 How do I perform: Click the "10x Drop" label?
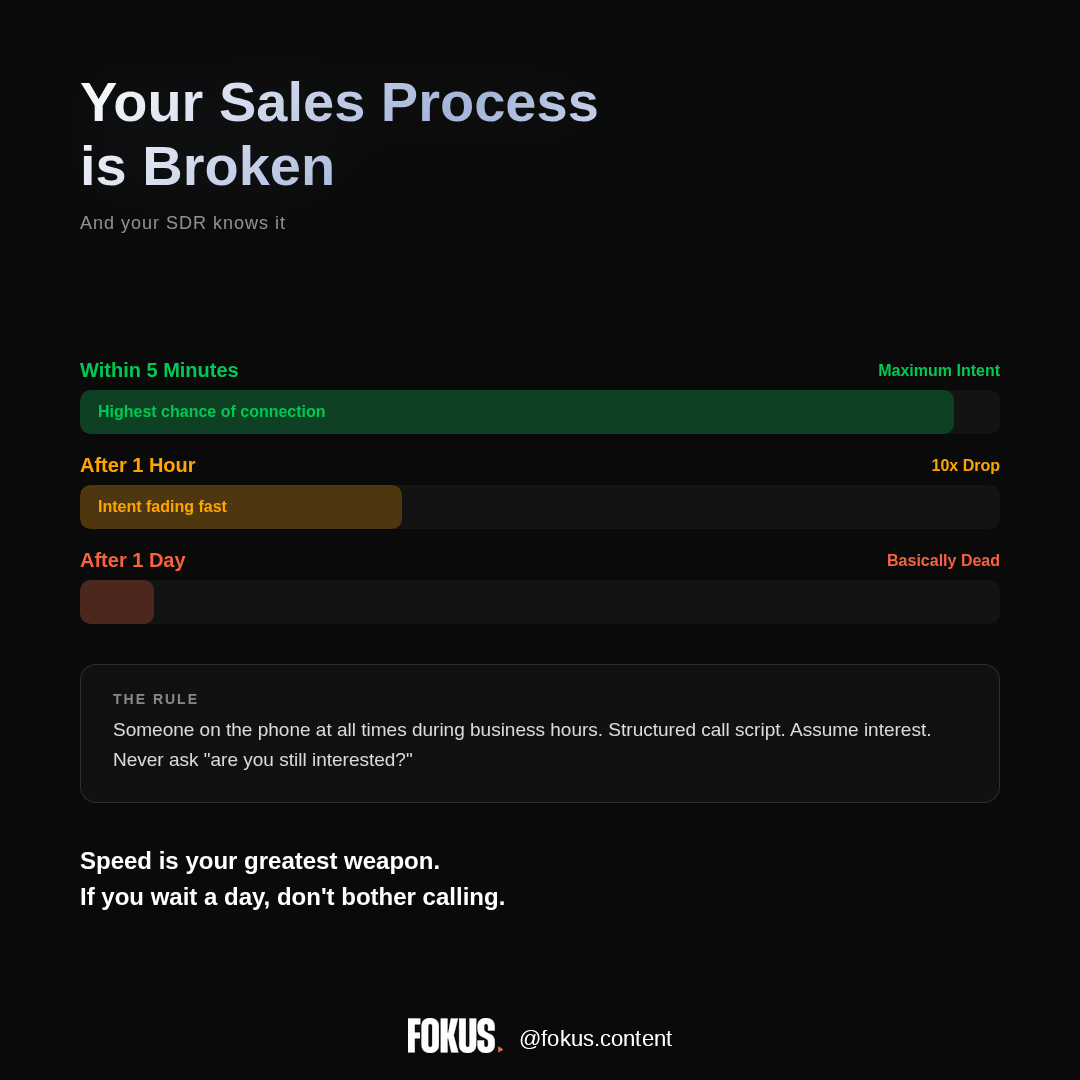coord(965,466)
